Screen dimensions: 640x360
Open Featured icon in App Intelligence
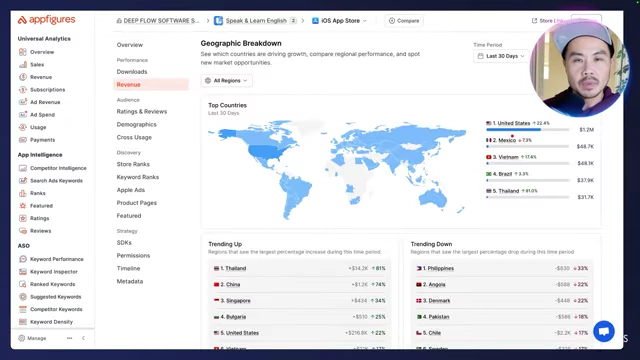(23, 206)
